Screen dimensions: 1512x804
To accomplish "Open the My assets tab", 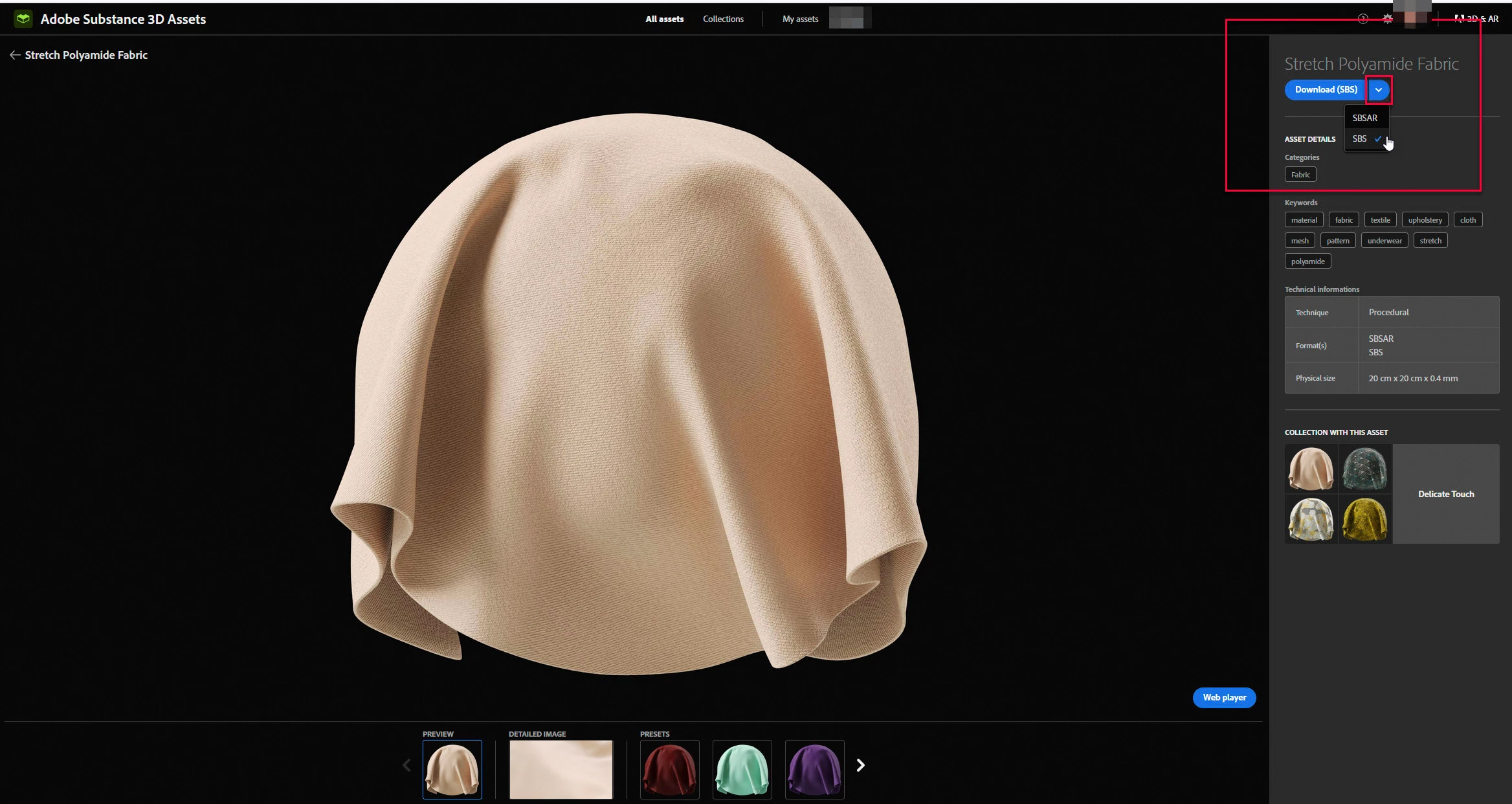I will (x=800, y=19).
